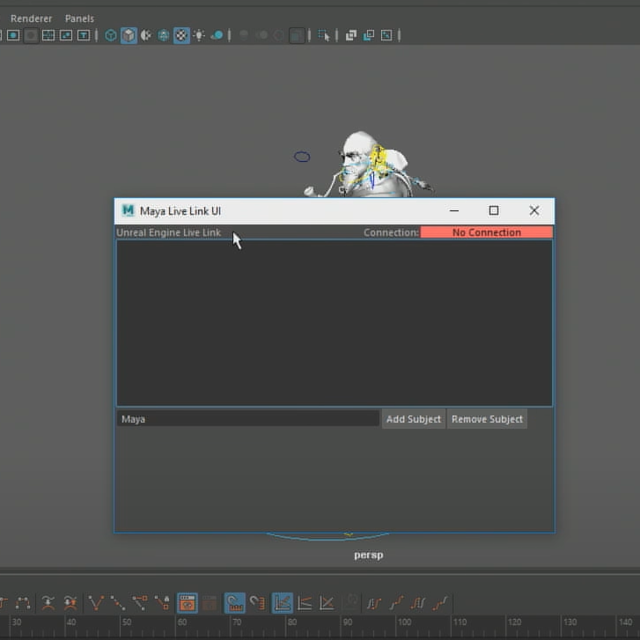The image size is (640, 640).
Task: Click the blue highlighted ruler icon in bottom toolbar
Action: [x=234, y=603]
